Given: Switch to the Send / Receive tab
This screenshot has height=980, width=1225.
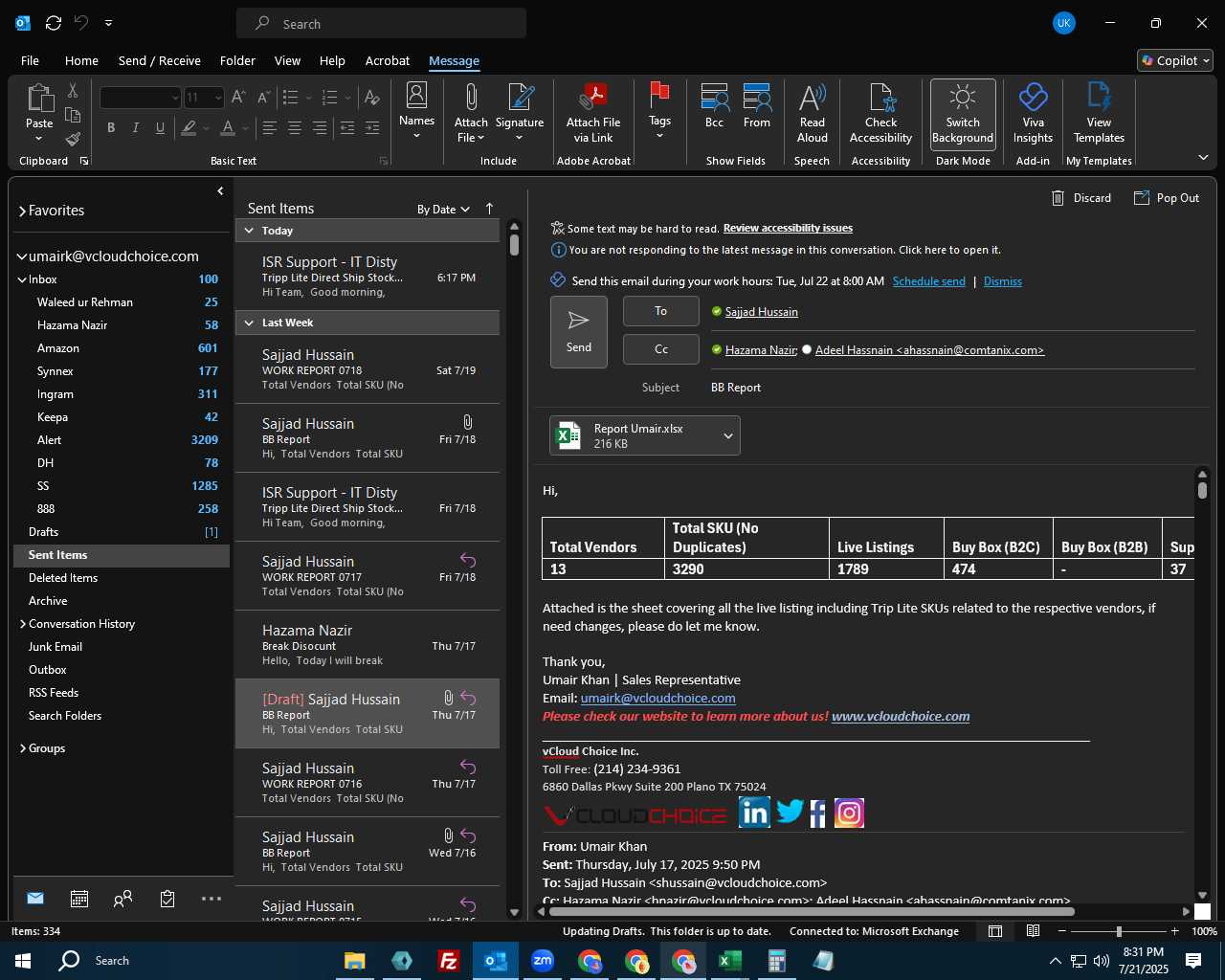Looking at the screenshot, I should pyautogui.click(x=160, y=60).
